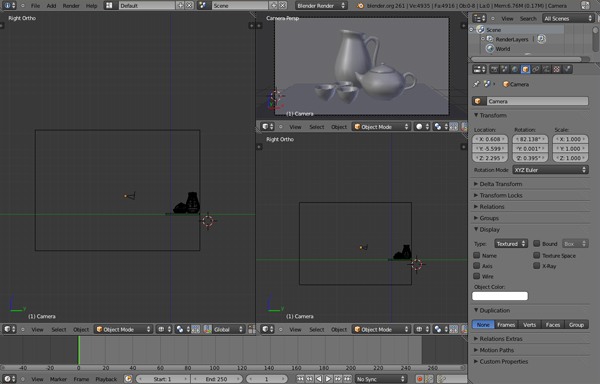The height and width of the screenshot is (384, 600).
Task: Play the animation forward
Action: pos(328,379)
